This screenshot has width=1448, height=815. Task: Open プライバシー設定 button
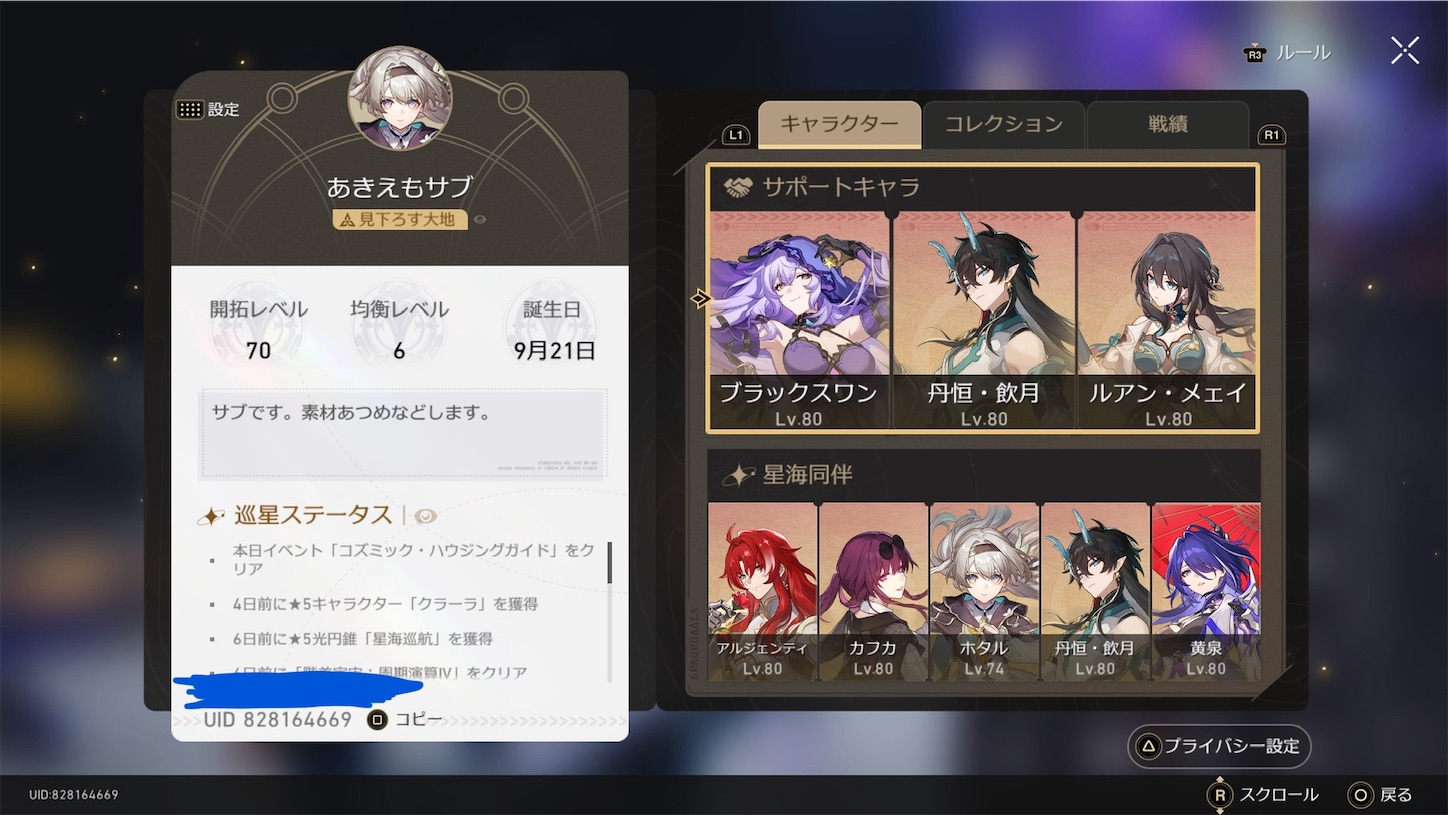pos(1219,746)
